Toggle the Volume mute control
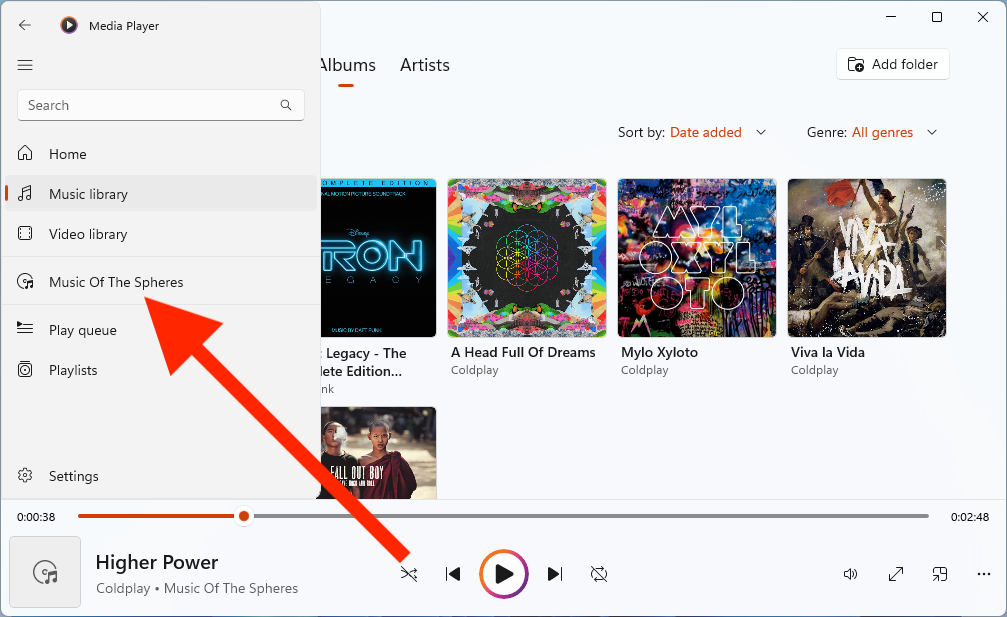Screen dimensions: 1007x617 tap(850, 573)
